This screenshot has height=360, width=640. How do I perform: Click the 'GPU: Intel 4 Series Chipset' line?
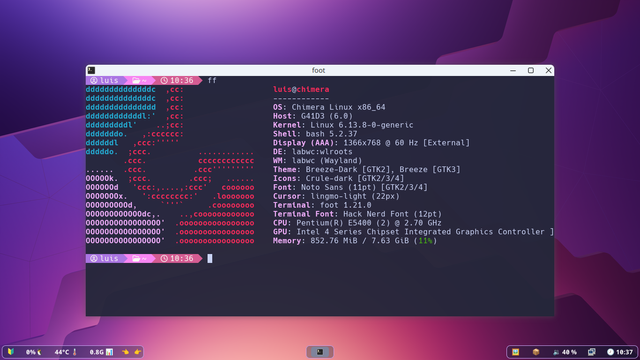click(413, 232)
